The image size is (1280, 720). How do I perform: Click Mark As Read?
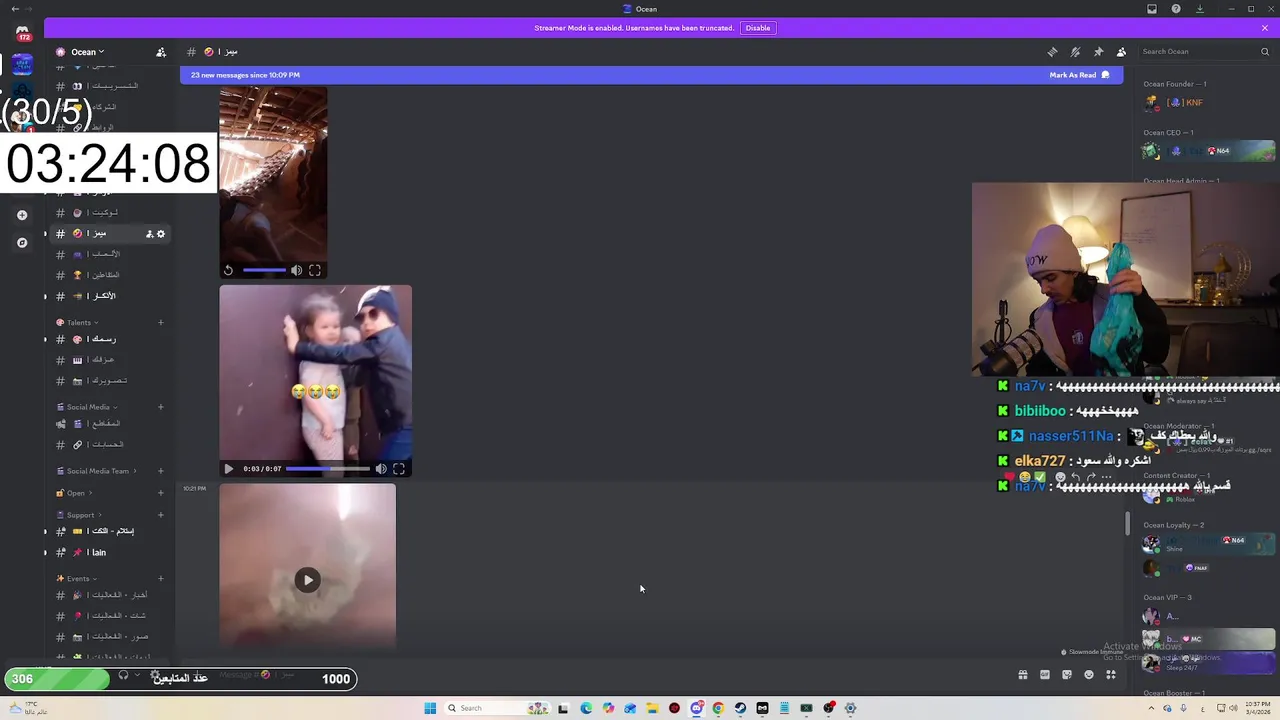(x=1079, y=75)
